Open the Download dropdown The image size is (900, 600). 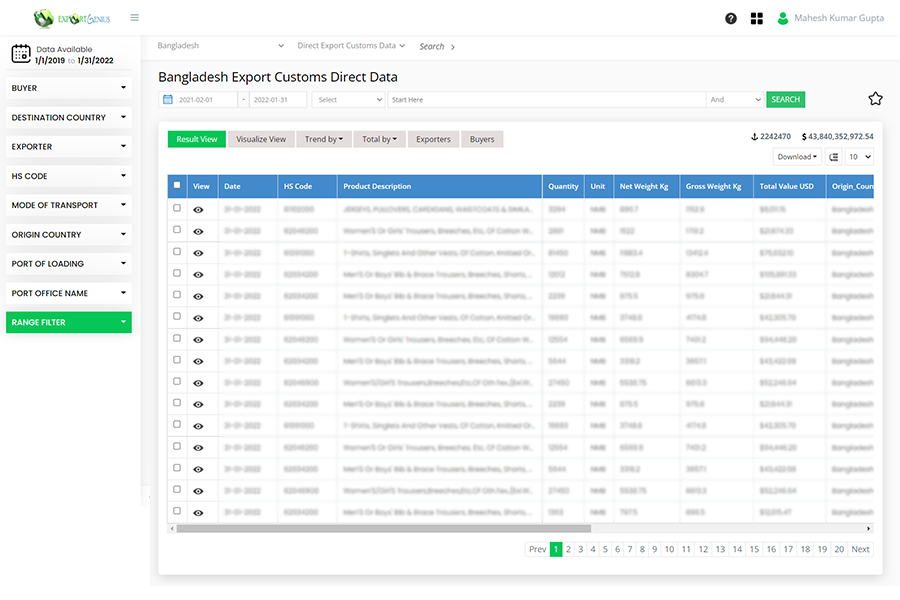(797, 157)
